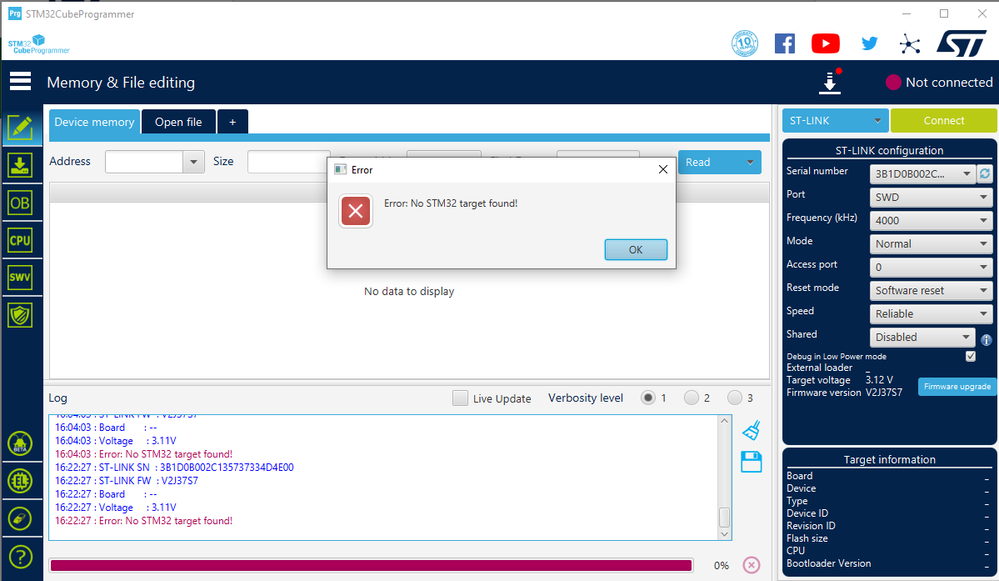Click the Not connected status indicator
The image size is (999, 581).
click(x=939, y=82)
